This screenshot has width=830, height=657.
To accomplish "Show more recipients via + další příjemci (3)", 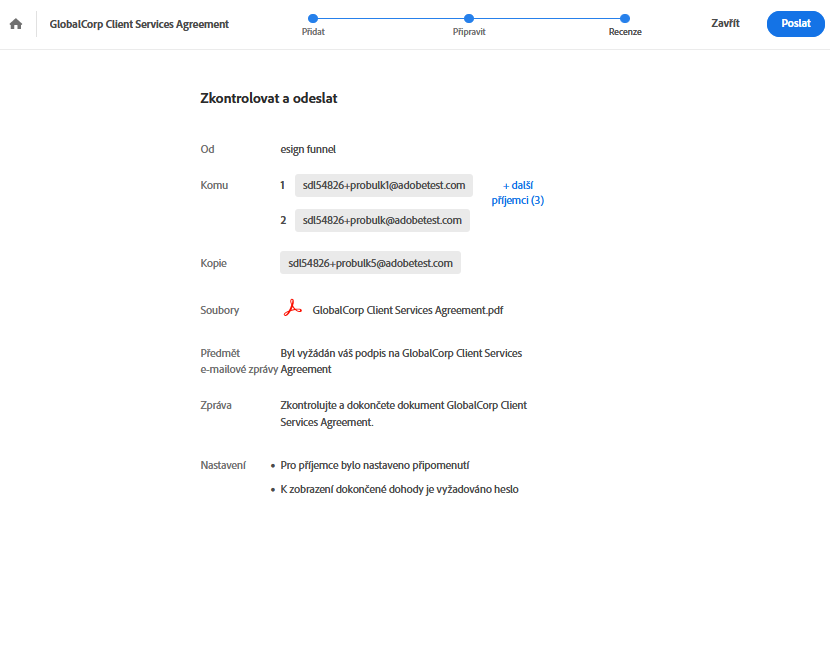I will tap(518, 193).
